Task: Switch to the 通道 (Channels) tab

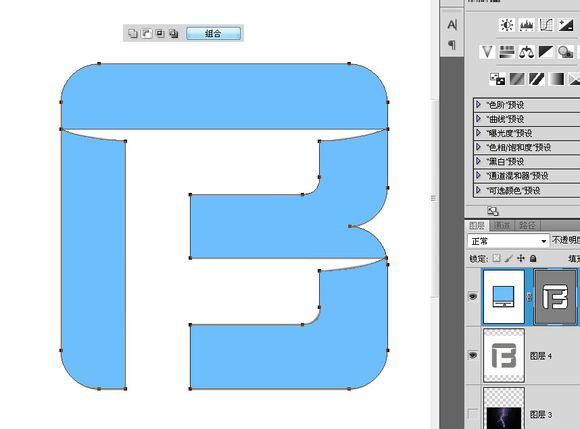Action: click(x=502, y=225)
